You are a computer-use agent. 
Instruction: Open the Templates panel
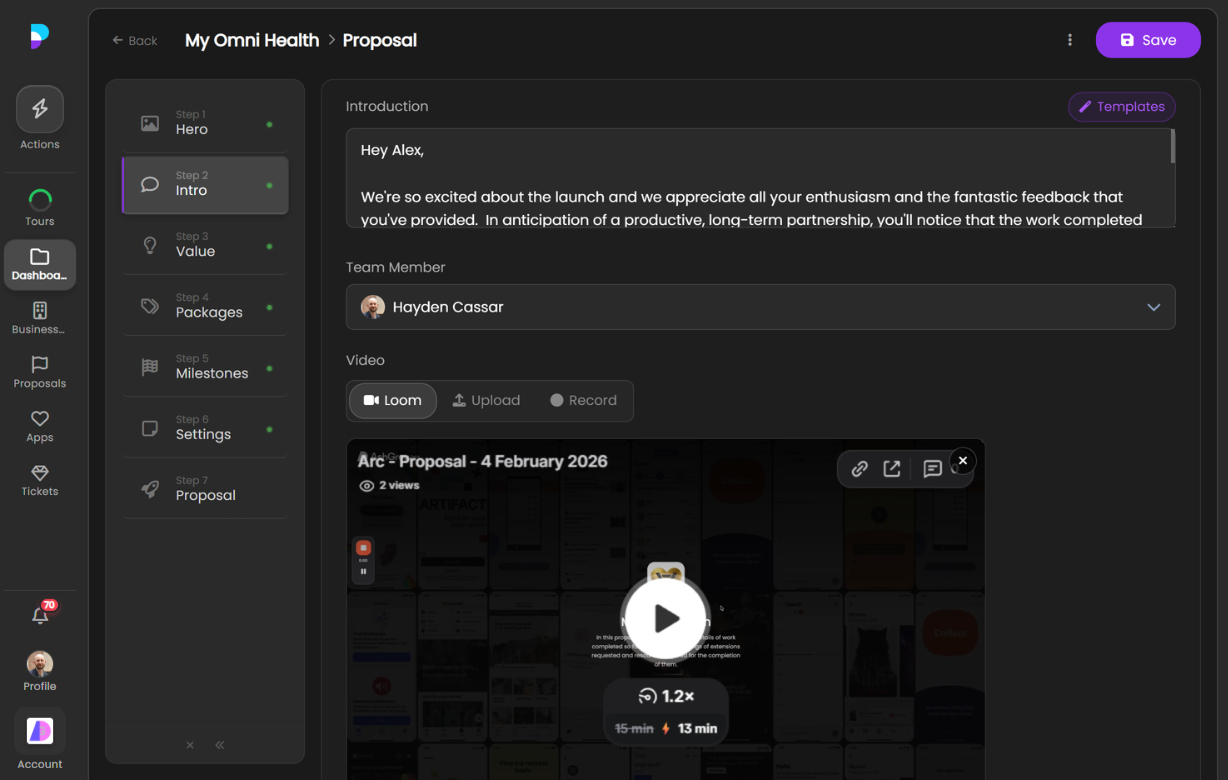tap(1121, 106)
